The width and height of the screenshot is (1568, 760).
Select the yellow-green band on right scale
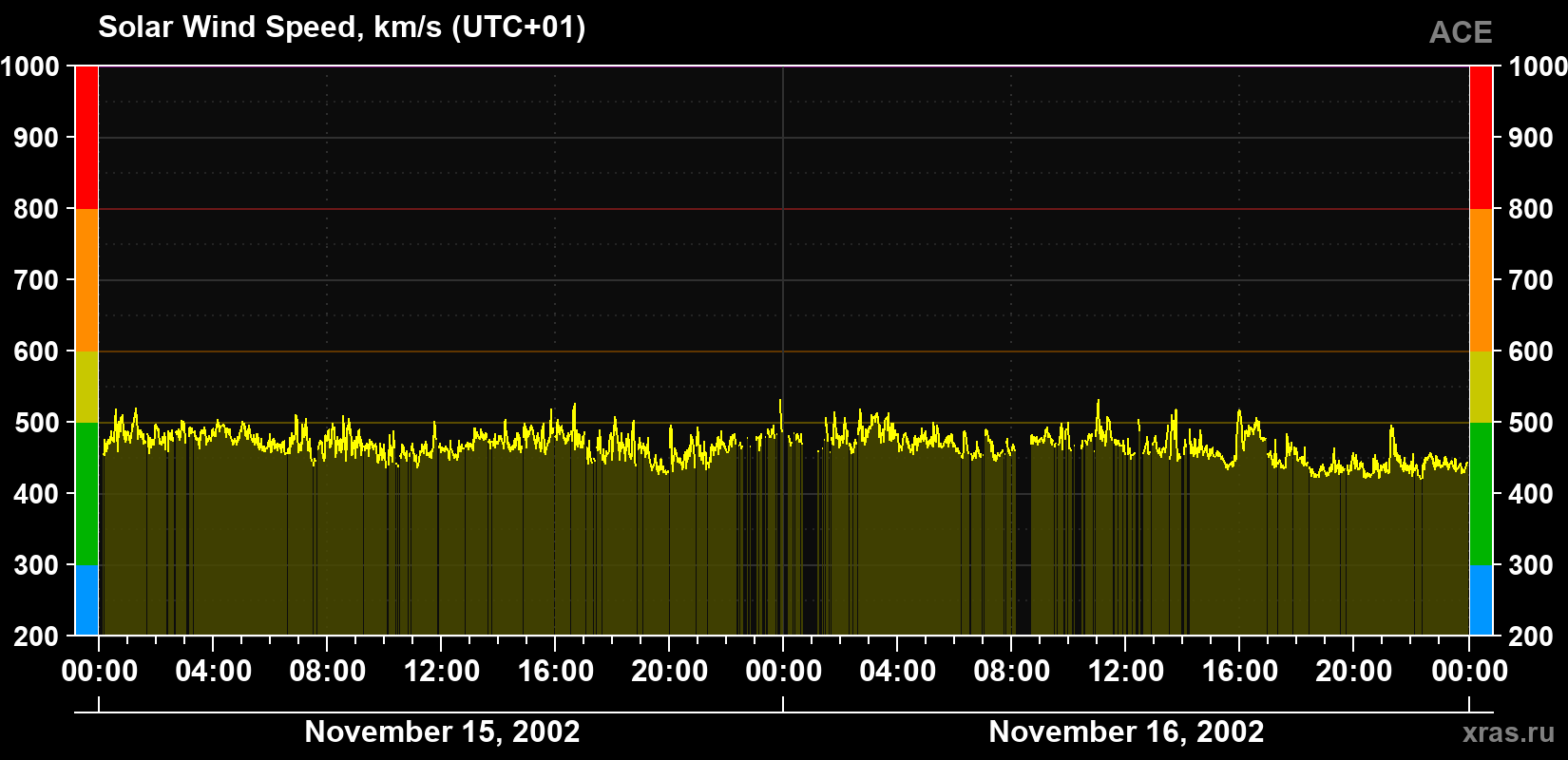coord(1481,387)
